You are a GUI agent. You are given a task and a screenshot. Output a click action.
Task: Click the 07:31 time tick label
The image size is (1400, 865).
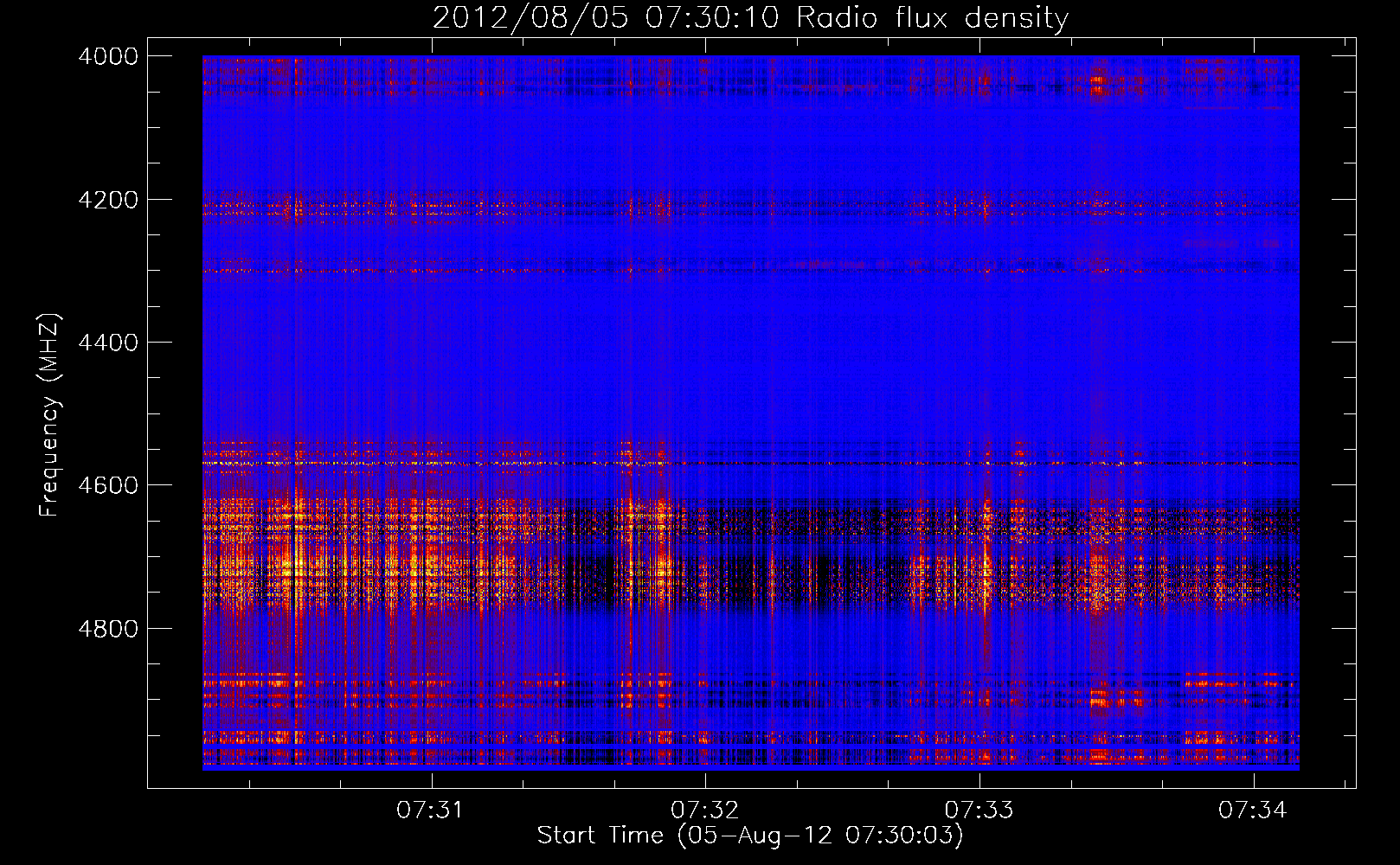[x=430, y=810]
